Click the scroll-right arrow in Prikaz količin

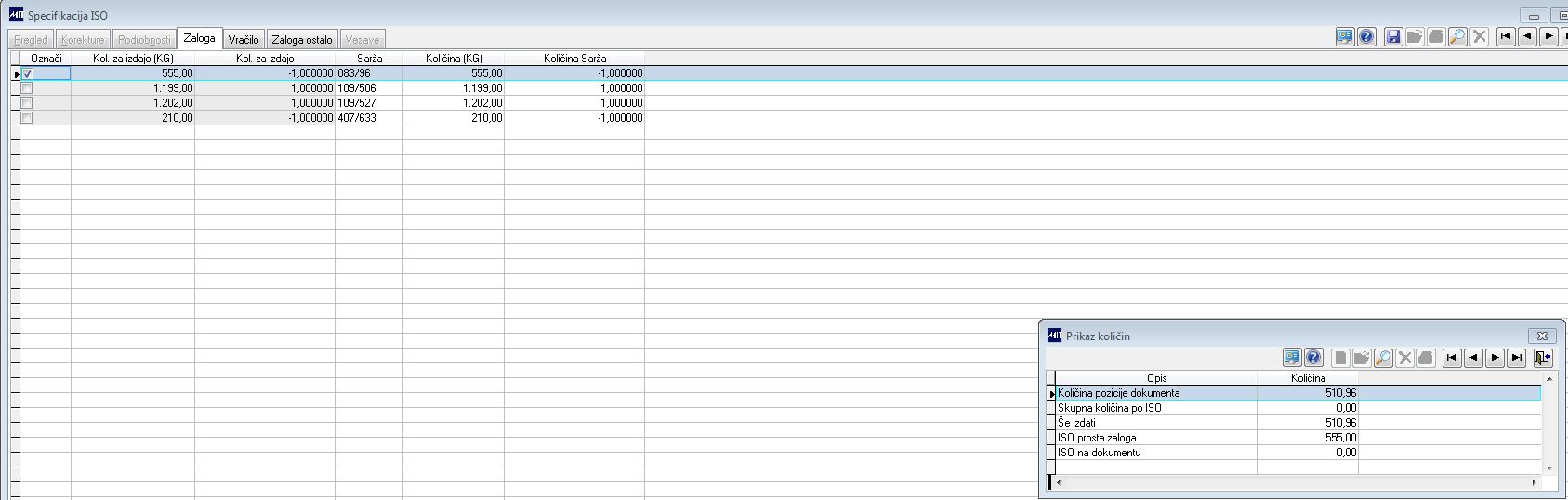tap(1535, 482)
